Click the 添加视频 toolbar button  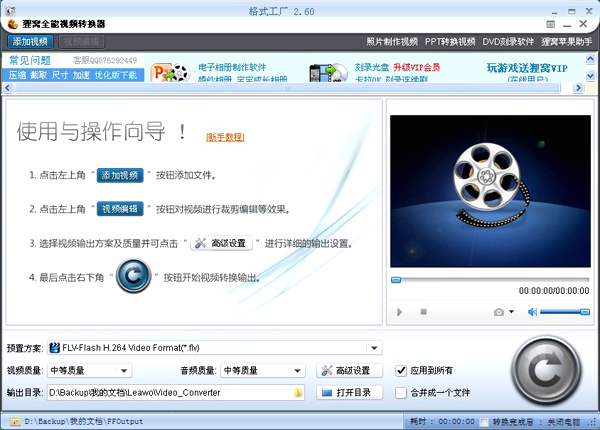(x=30, y=41)
